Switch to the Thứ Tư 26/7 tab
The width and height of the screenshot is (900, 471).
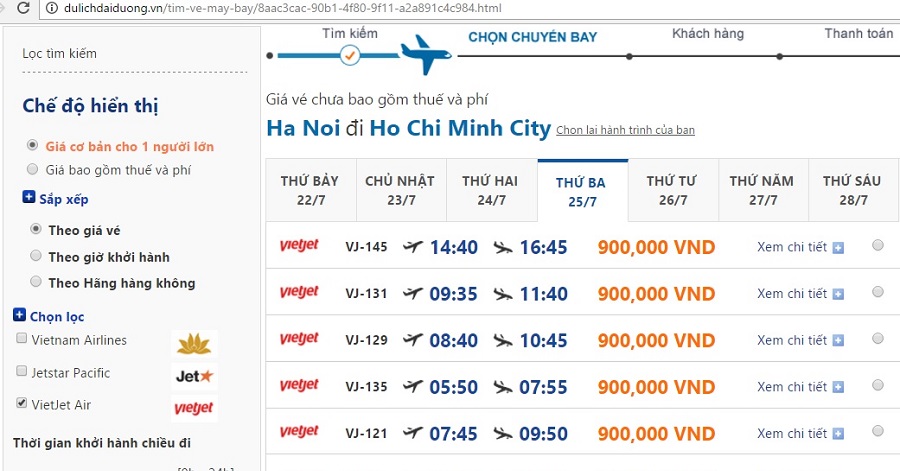pyautogui.click(x=673, y=190)
